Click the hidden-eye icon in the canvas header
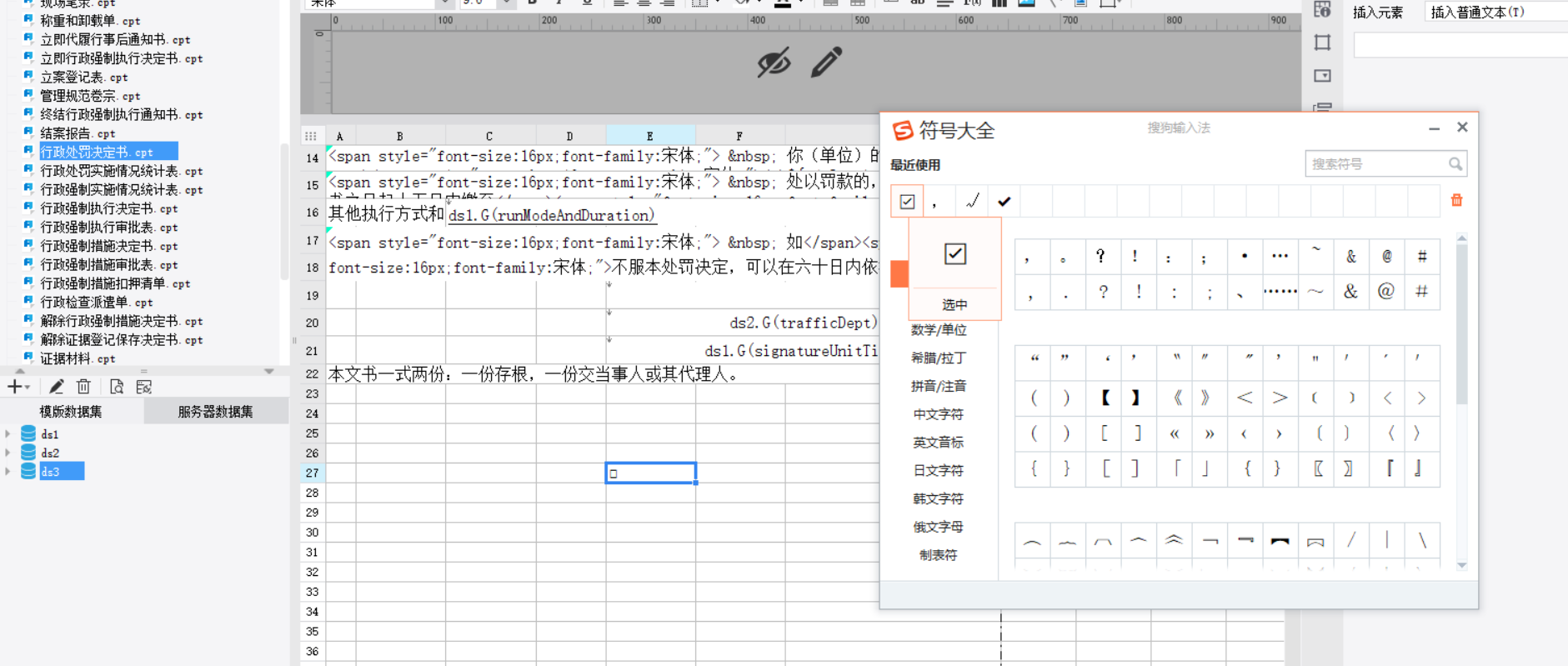 [774, 63]
